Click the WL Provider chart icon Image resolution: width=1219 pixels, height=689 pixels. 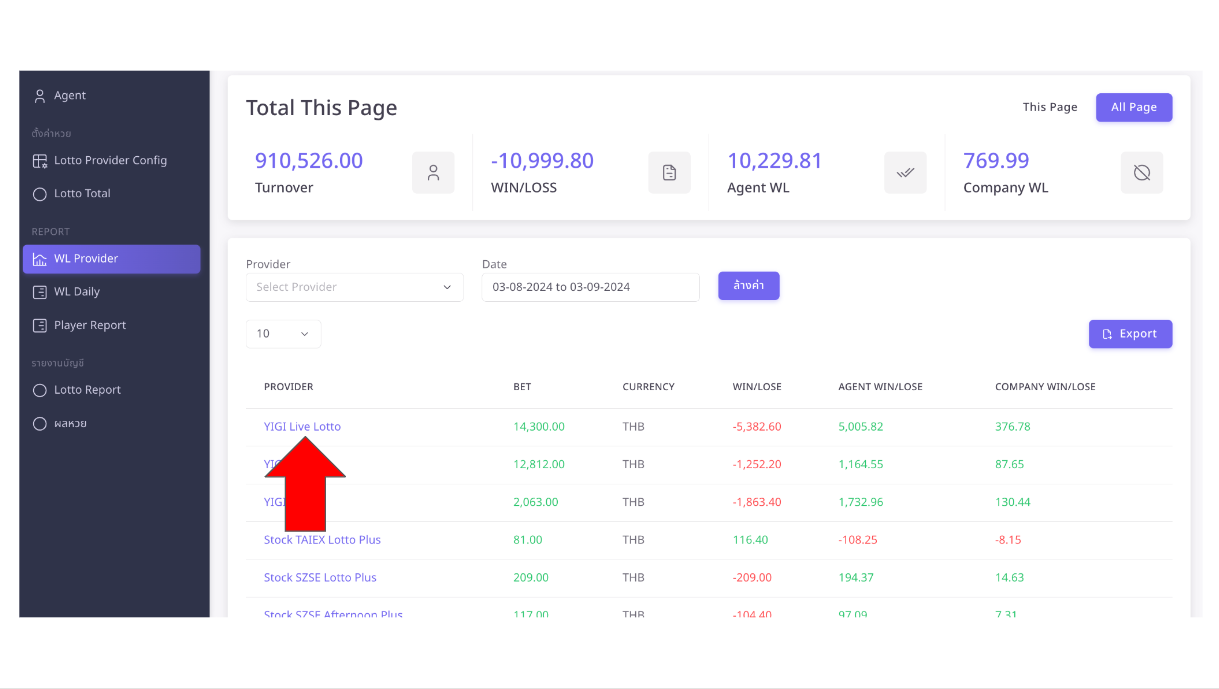point(40,259)
